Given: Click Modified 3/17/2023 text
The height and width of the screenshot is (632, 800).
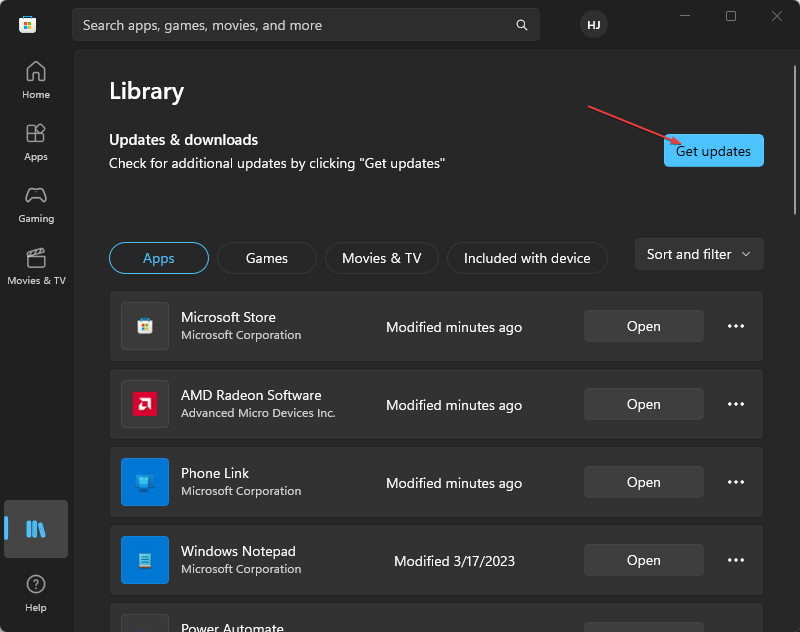Looking at the screenshot, I should click(x=454, y=561).
